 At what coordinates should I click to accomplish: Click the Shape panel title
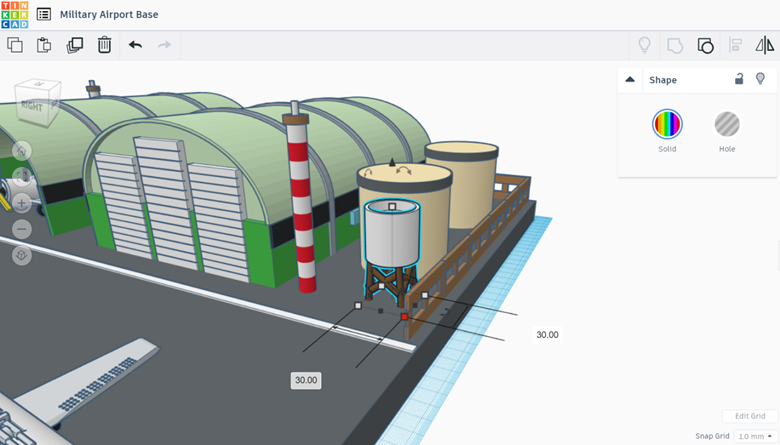click(x=663, y=80)
